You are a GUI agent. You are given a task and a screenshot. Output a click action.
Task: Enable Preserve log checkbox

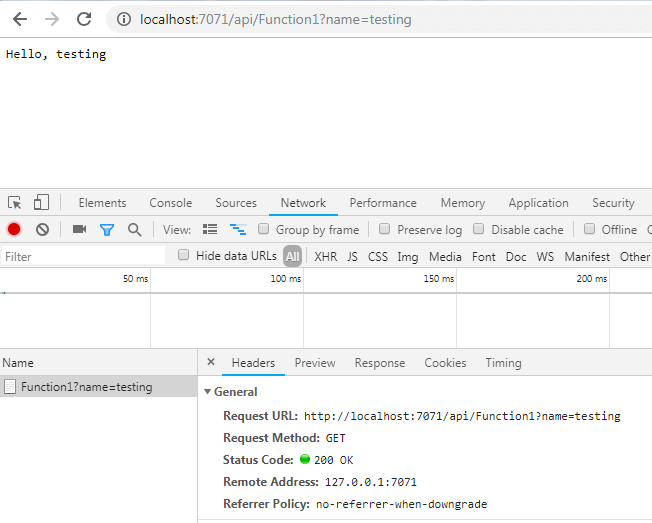[385, 229]
